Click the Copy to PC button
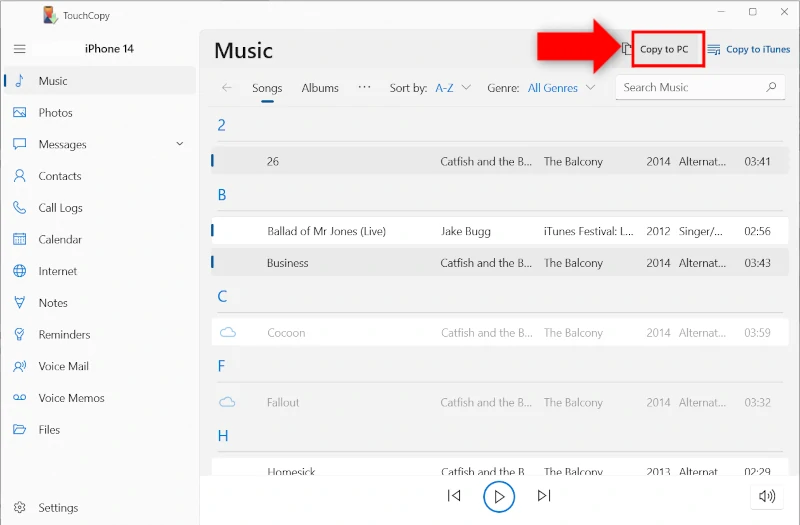 point(664,49)
